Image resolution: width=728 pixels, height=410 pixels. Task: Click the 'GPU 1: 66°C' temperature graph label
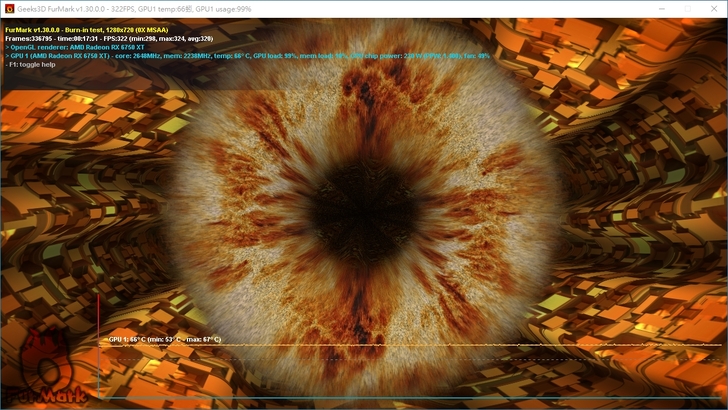coord(165,339)
